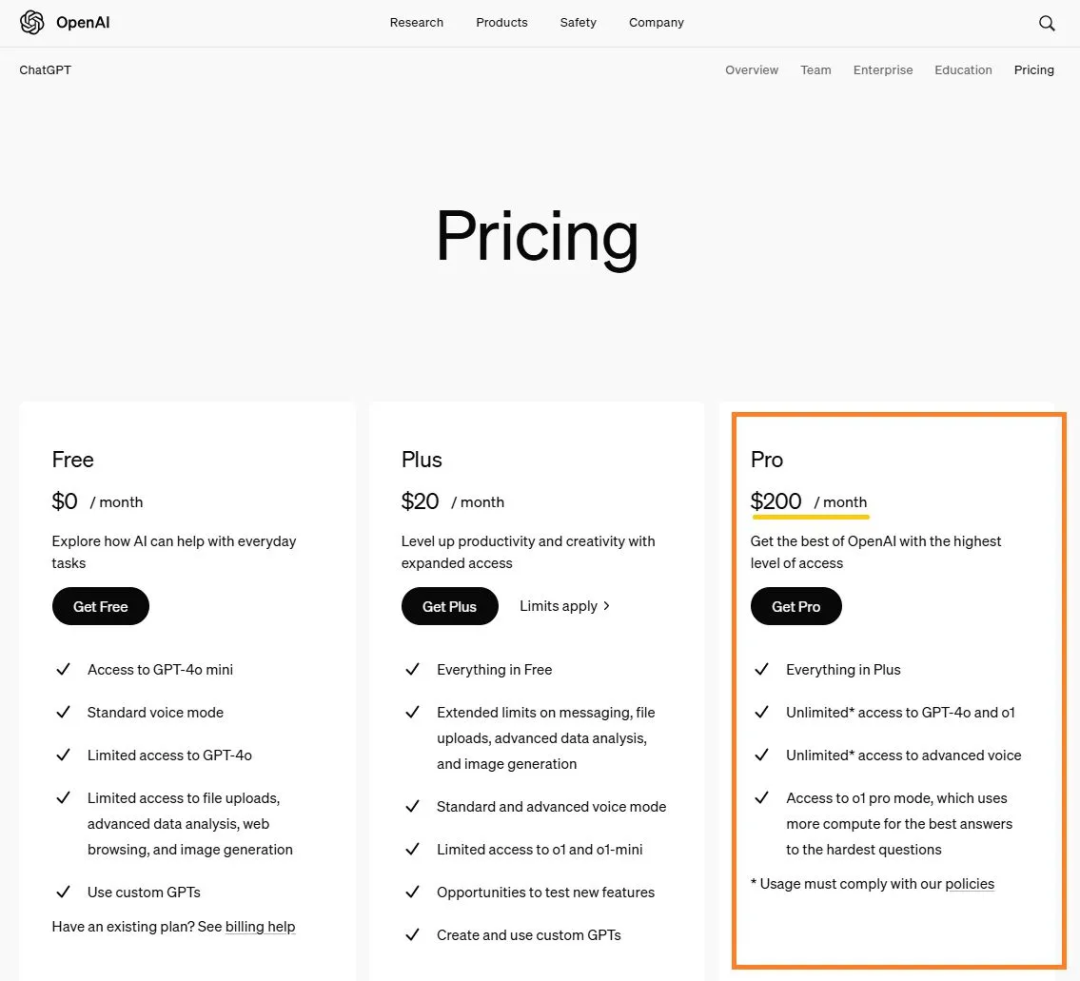
Task: Switch to the Education tab
Action: 963,70
